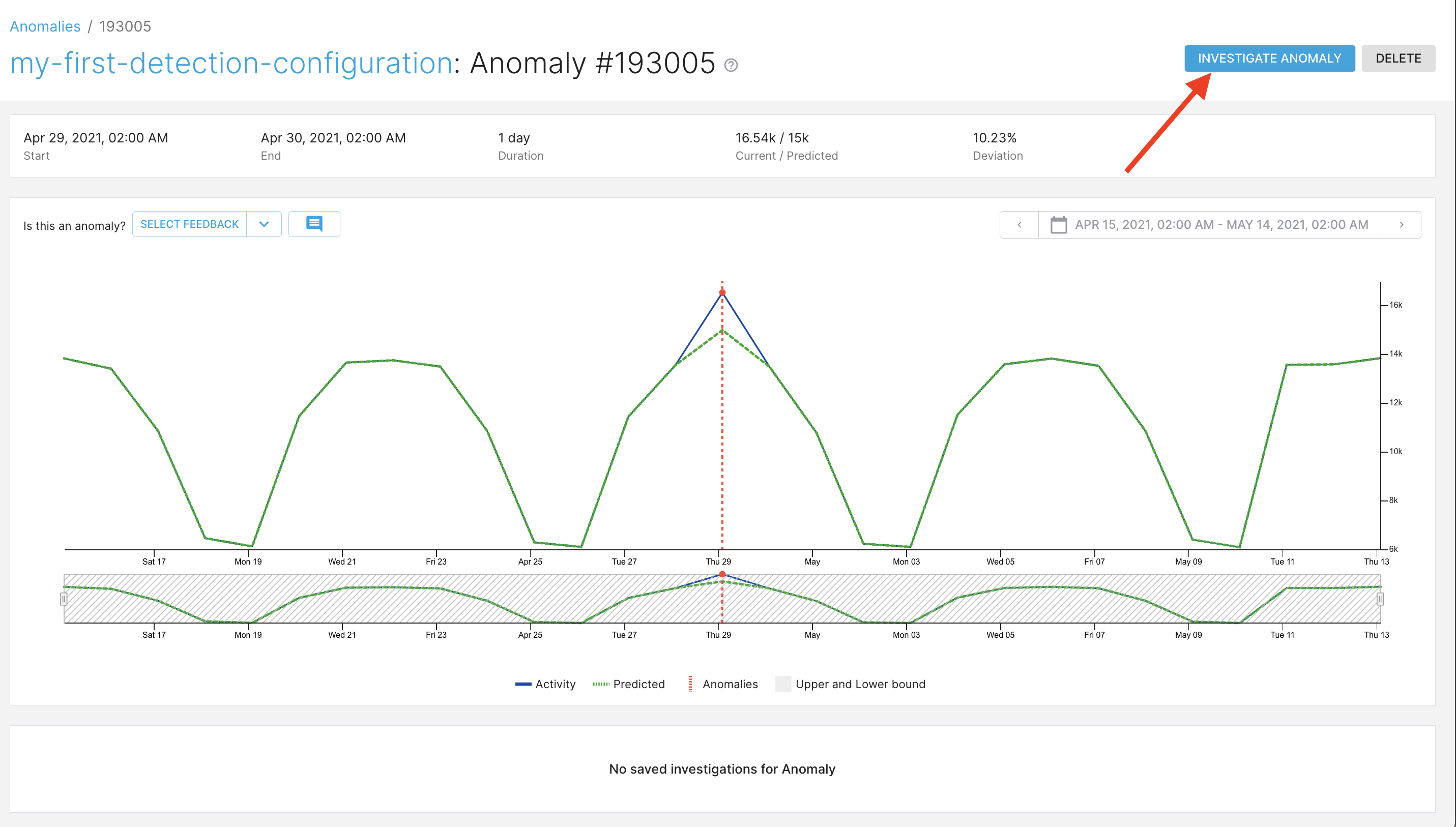
Task: Click the red anomaly point on chart
Action: [x=722, y=292]
